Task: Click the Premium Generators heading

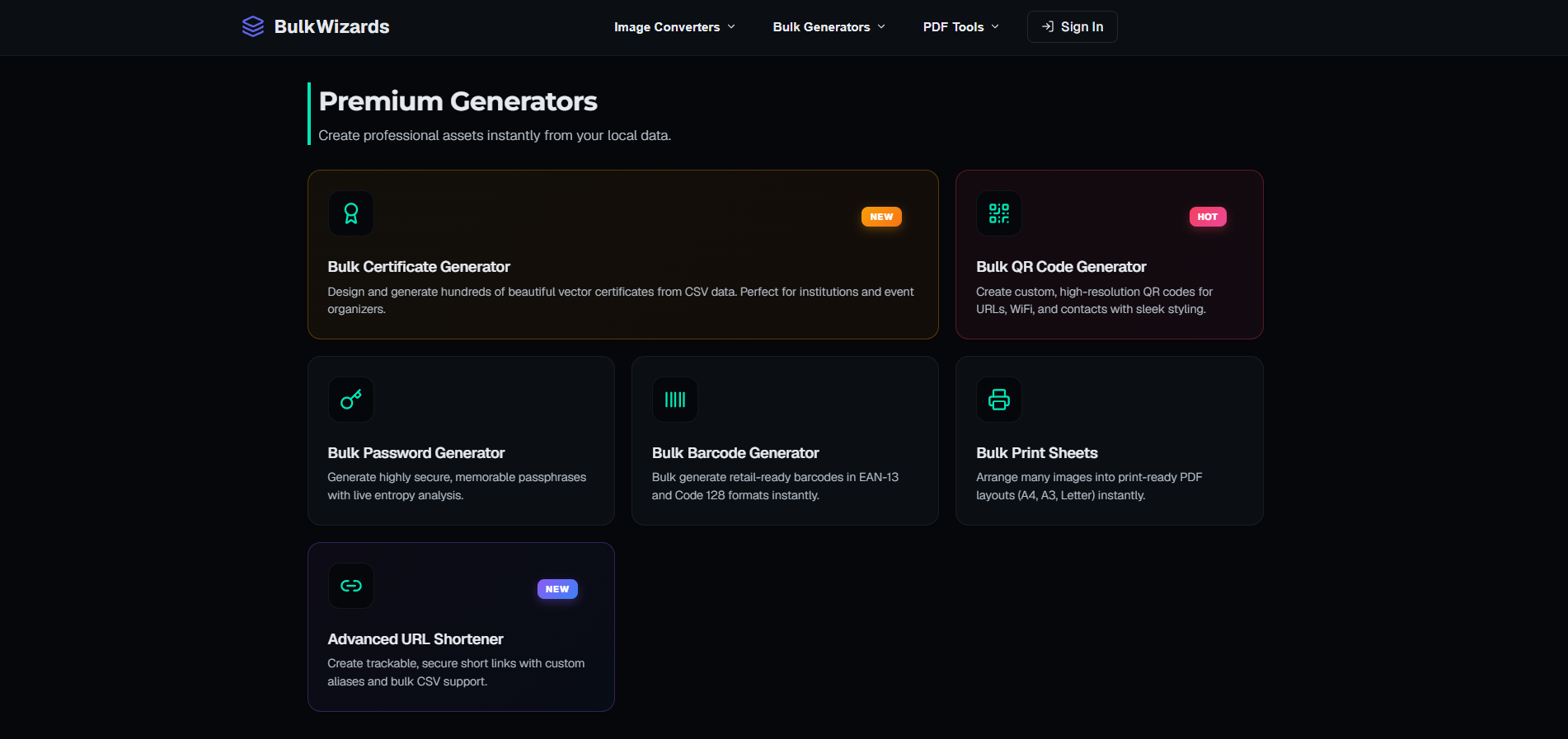Action: point(458,101)
